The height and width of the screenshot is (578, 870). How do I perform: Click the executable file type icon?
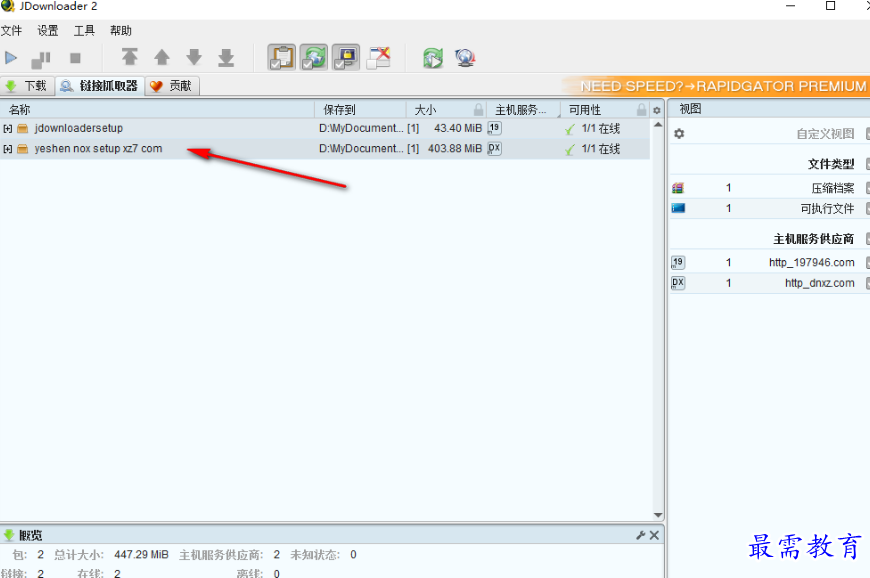click(678, 209)
